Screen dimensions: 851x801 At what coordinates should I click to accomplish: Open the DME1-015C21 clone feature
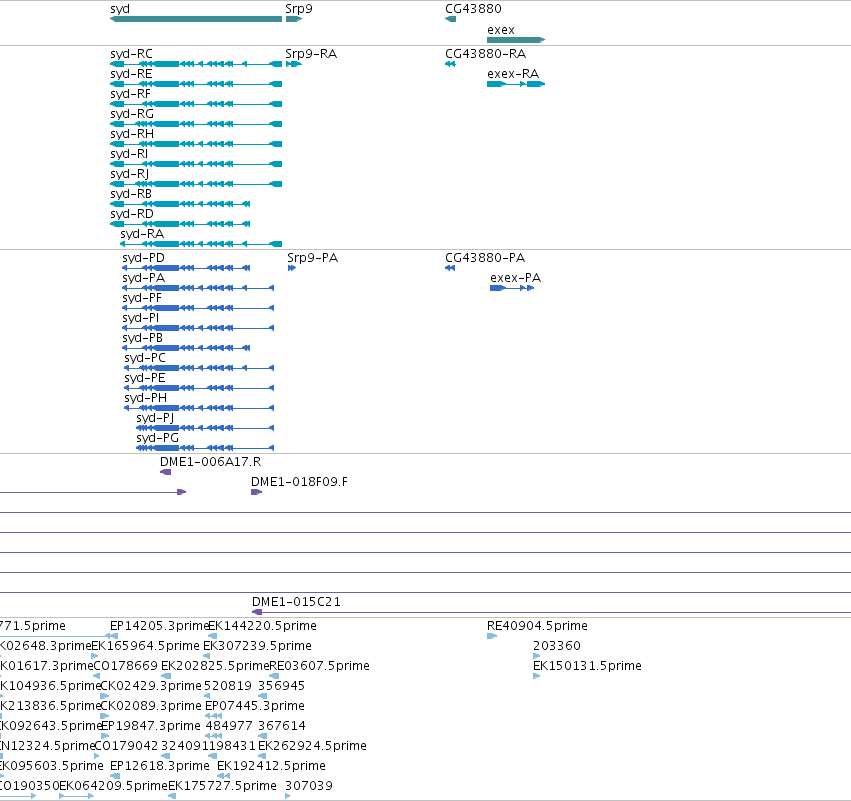click(x=551, y=612)
